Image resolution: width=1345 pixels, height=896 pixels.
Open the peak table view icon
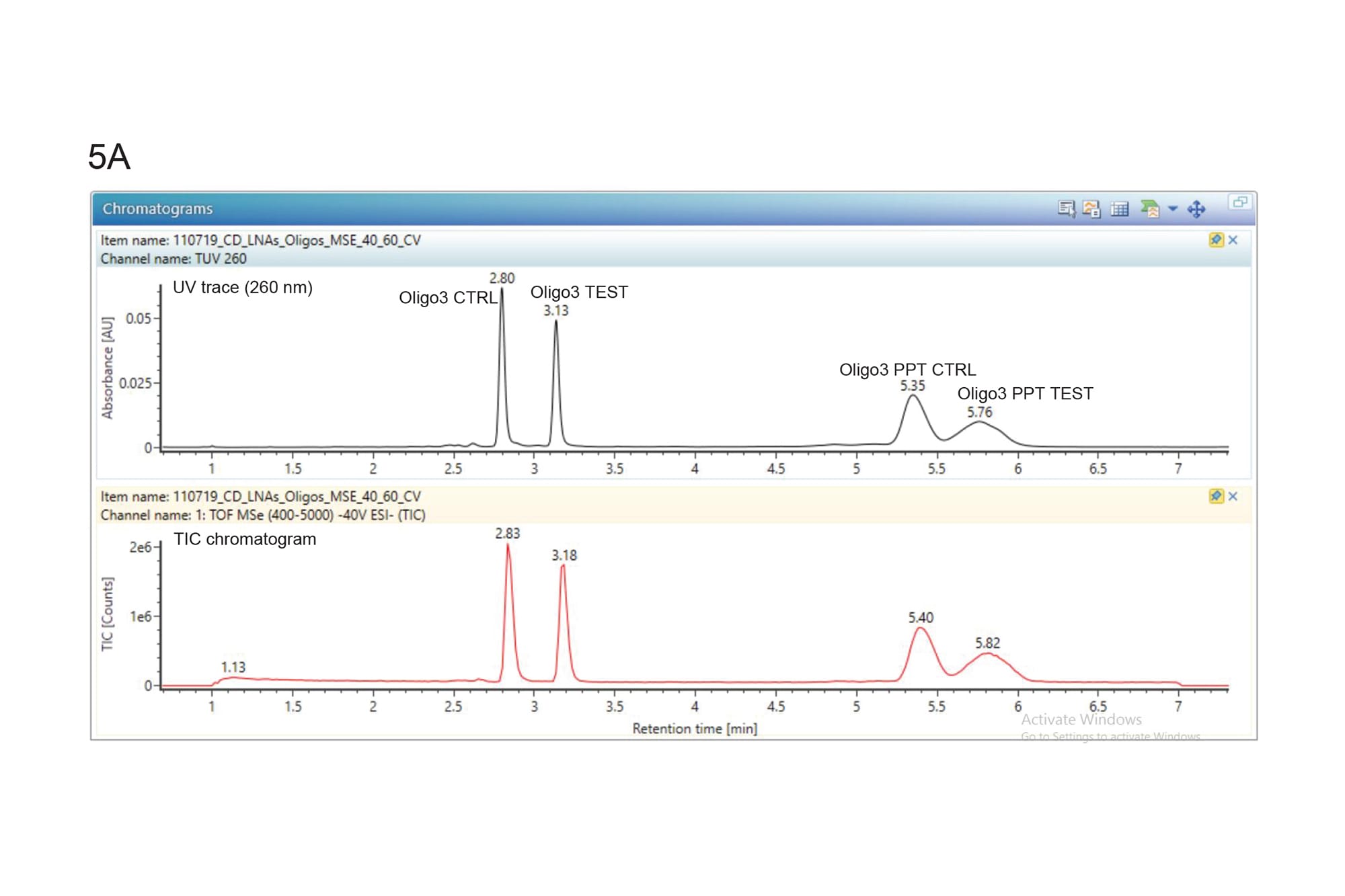tap(1118, 208)
